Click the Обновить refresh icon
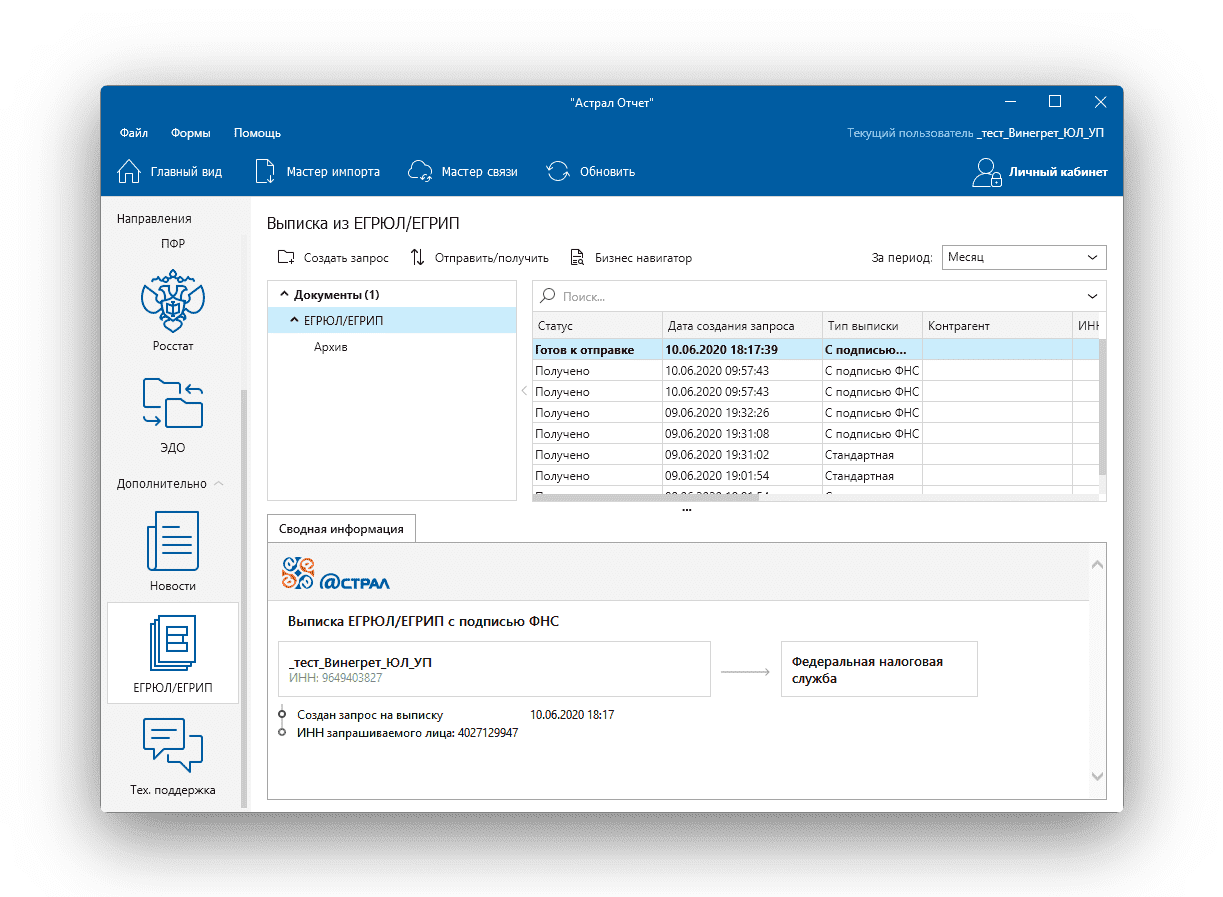The image size is (1223, 897). pyautogui.click(x=558, y=171)
